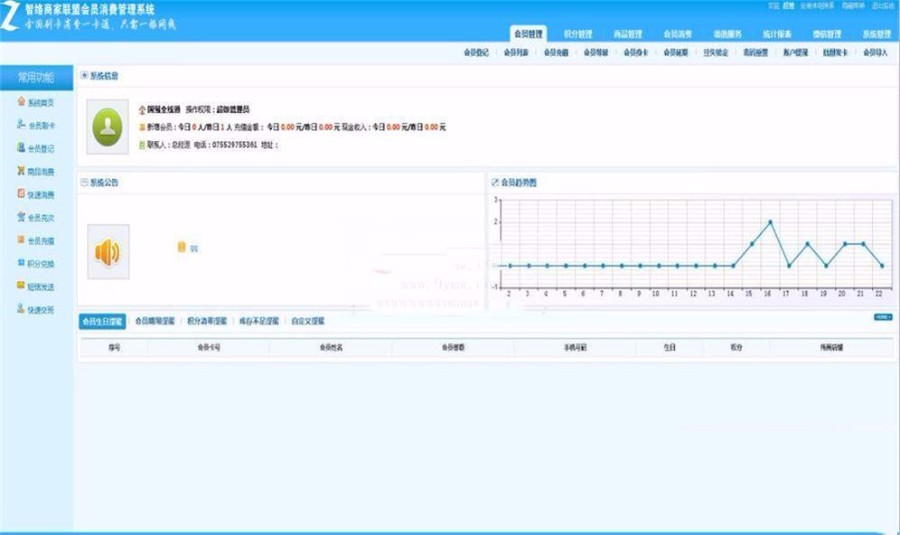900x535 pixels.
Task: Switch to the 积分管理 top tab
Action: [x=578, y=34]
